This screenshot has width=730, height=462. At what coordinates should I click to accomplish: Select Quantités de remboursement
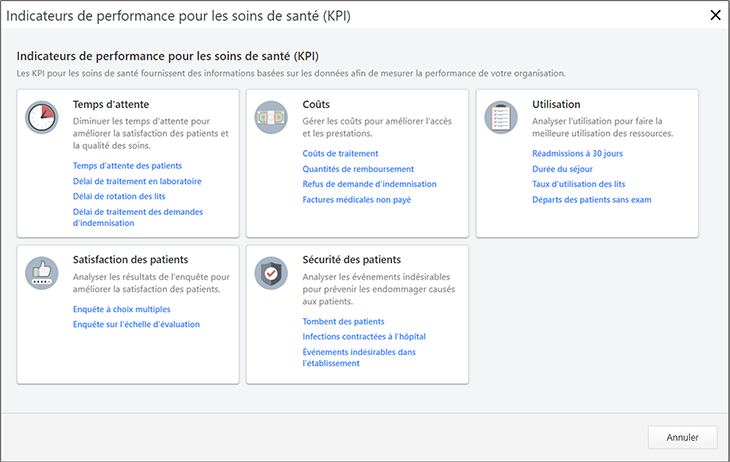coord(357,169)
